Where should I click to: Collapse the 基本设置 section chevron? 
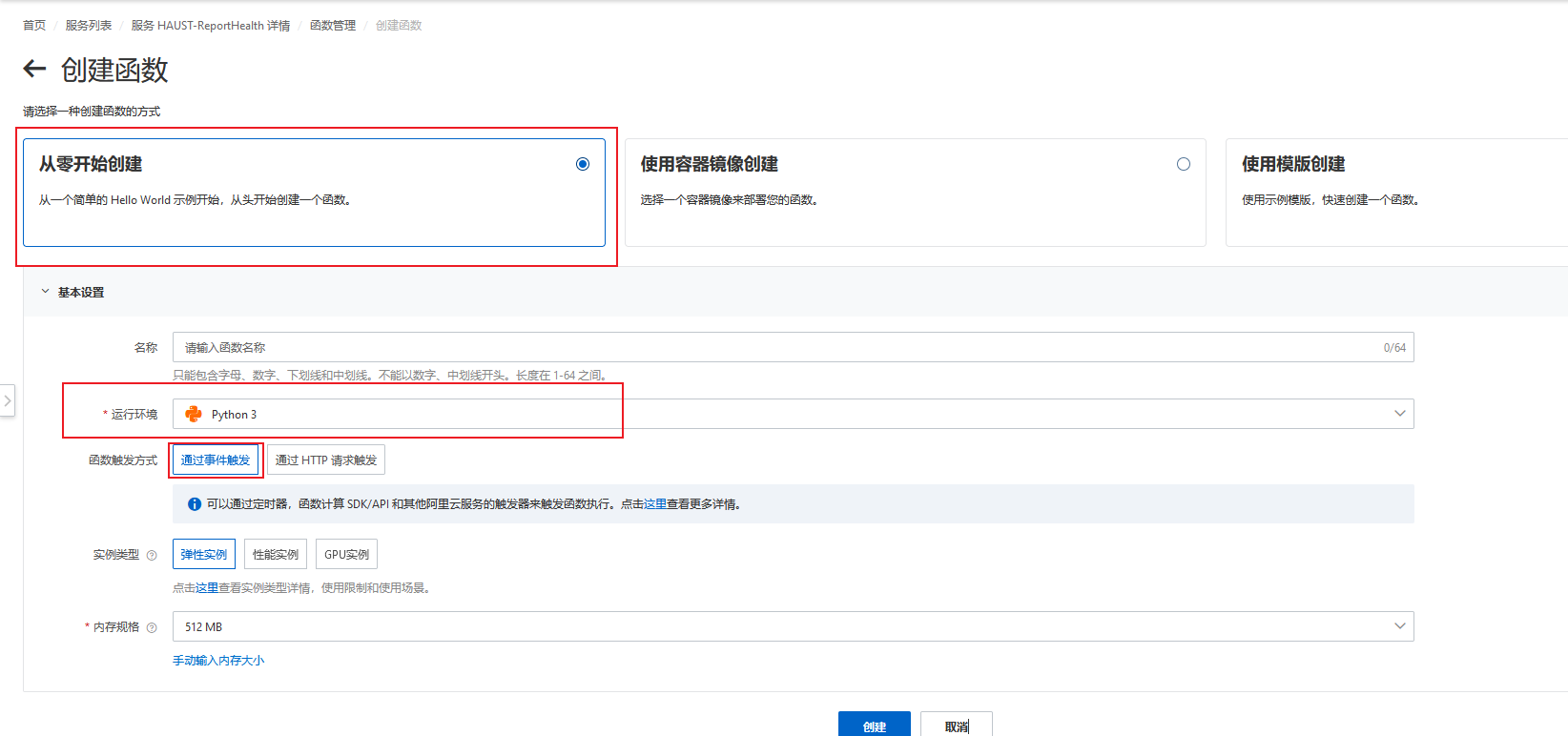pyautogui.click(x=45, y=292)
